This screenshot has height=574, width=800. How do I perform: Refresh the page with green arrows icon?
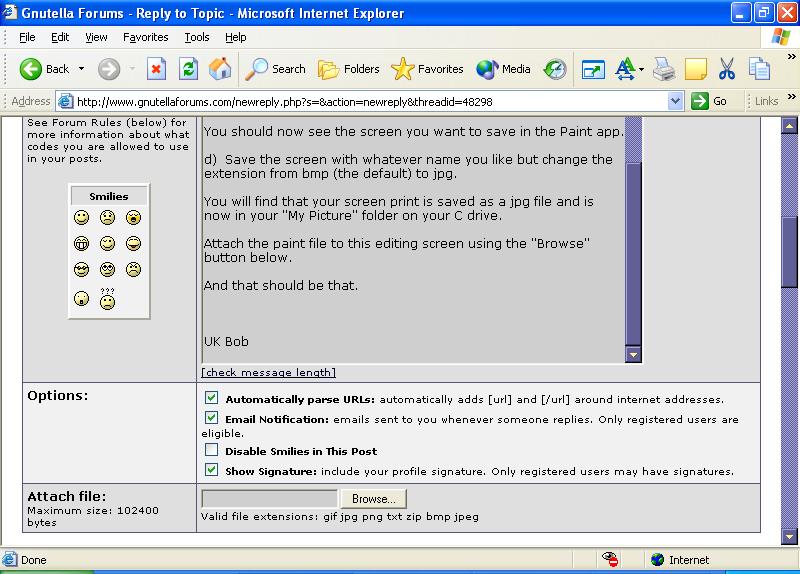coord(188,69)
